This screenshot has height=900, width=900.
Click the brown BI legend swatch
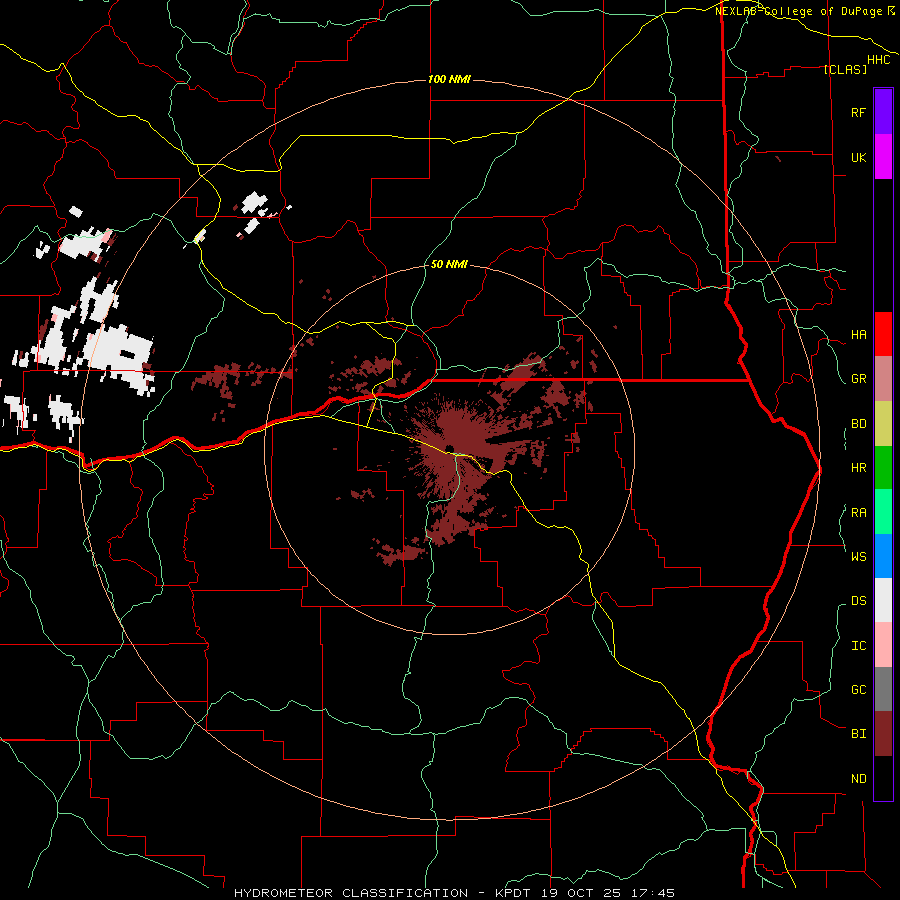click(x=883, y=734)
